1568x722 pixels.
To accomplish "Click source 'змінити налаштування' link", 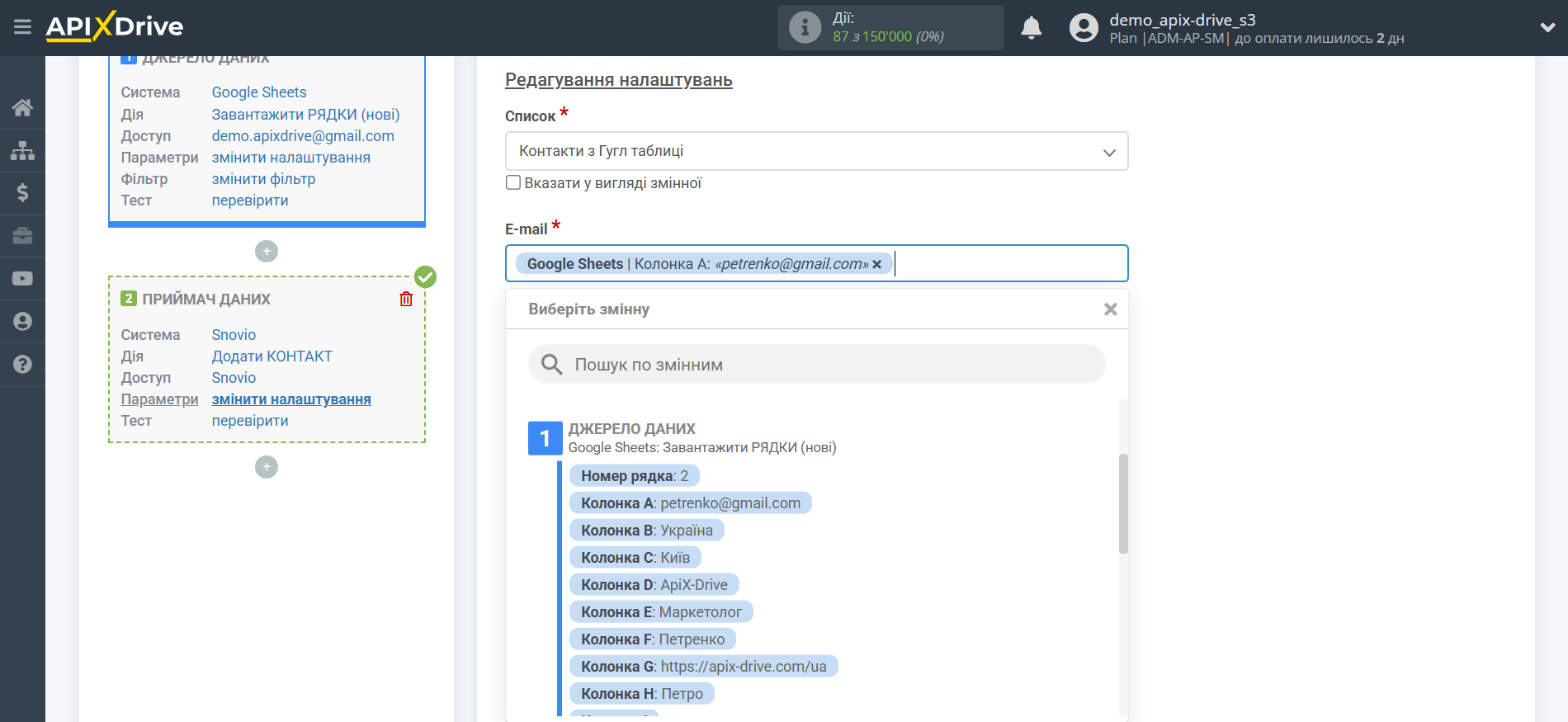I will coord(290,158).
